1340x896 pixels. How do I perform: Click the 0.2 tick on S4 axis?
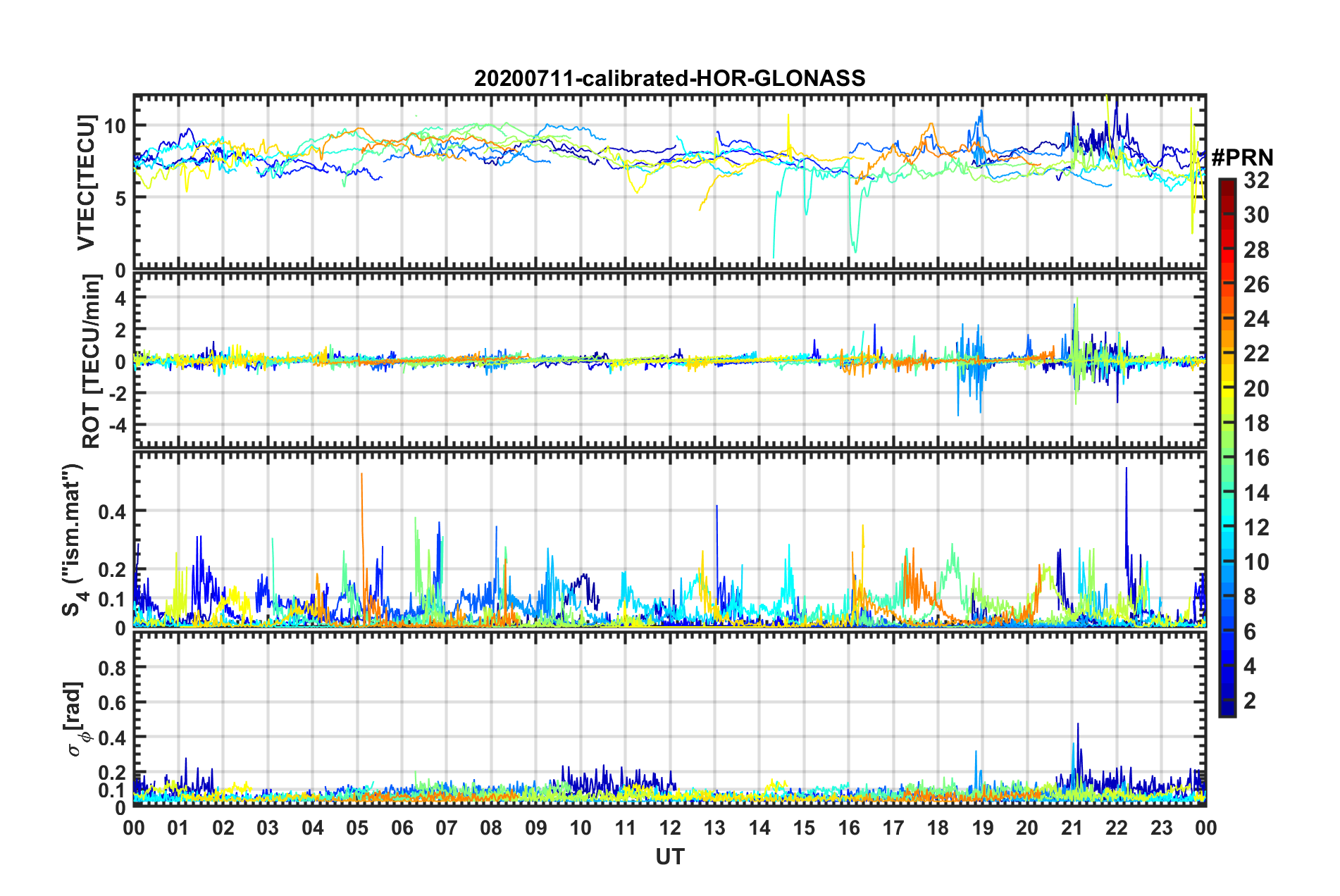pyautogui.click(x=112, y=569)
